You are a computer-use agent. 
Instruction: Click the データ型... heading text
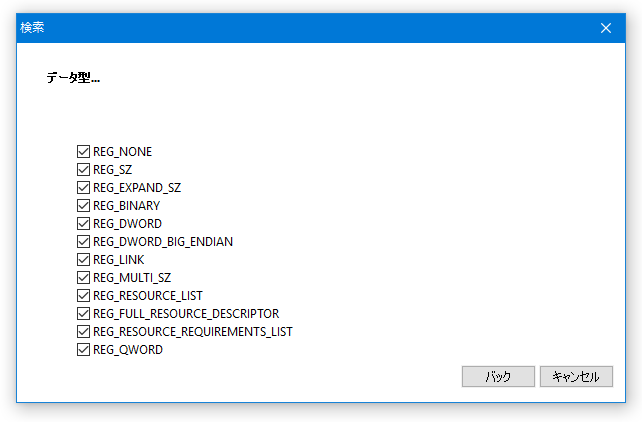coord(73,77)
